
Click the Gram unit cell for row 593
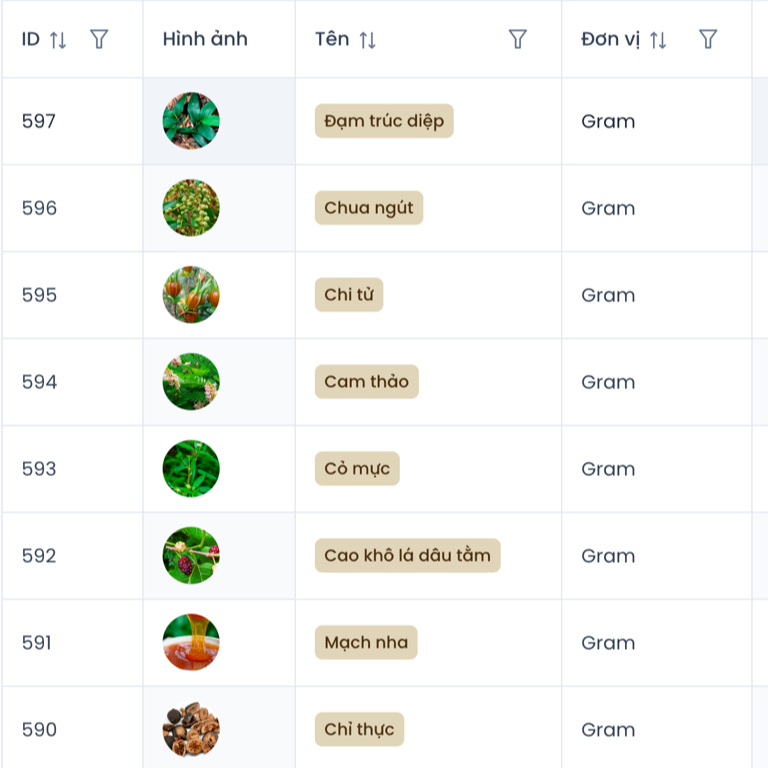tap(608, 469)
